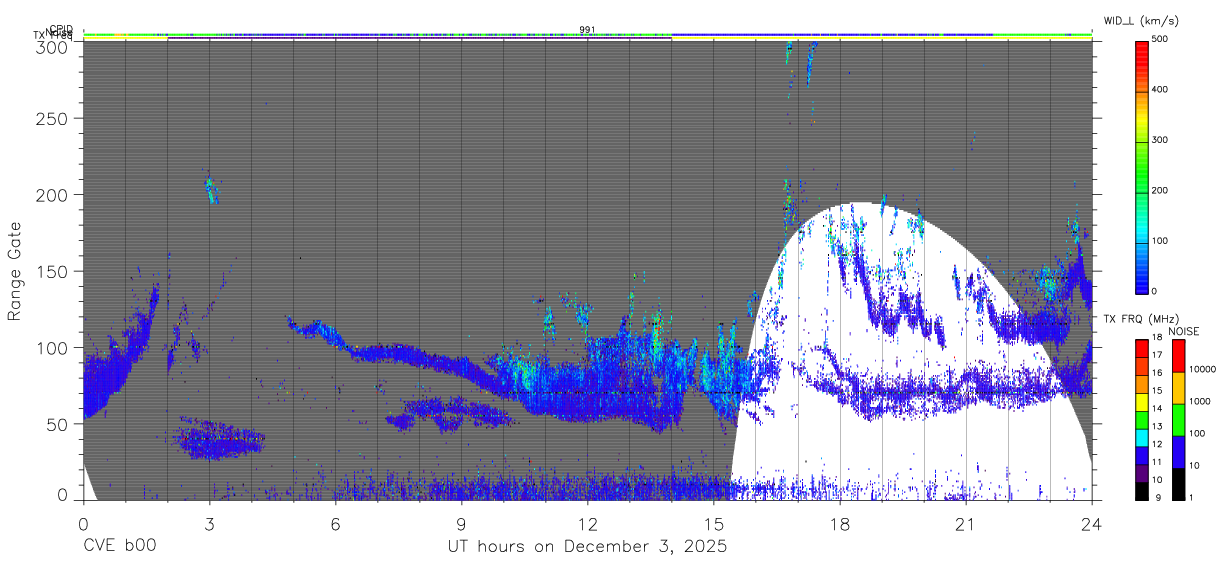
Task: Select the orange swatch in the NOISE legend
Action: click(1178, 388)
